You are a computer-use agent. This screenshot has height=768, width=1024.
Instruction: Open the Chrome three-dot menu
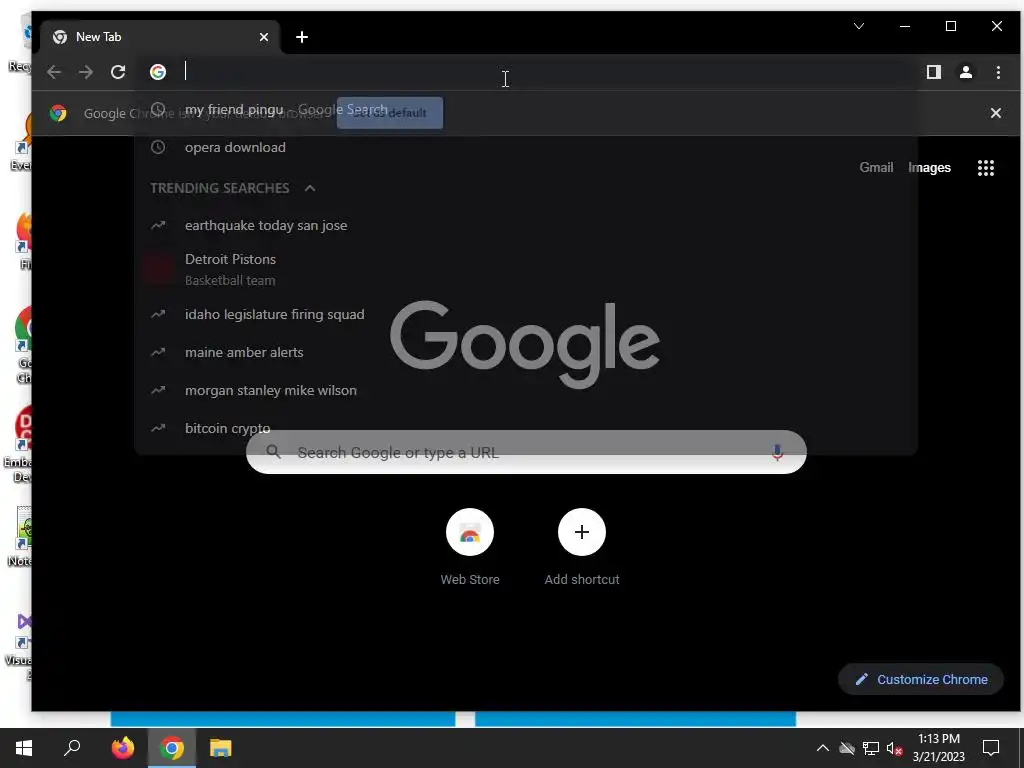click(x=998, y=72)
